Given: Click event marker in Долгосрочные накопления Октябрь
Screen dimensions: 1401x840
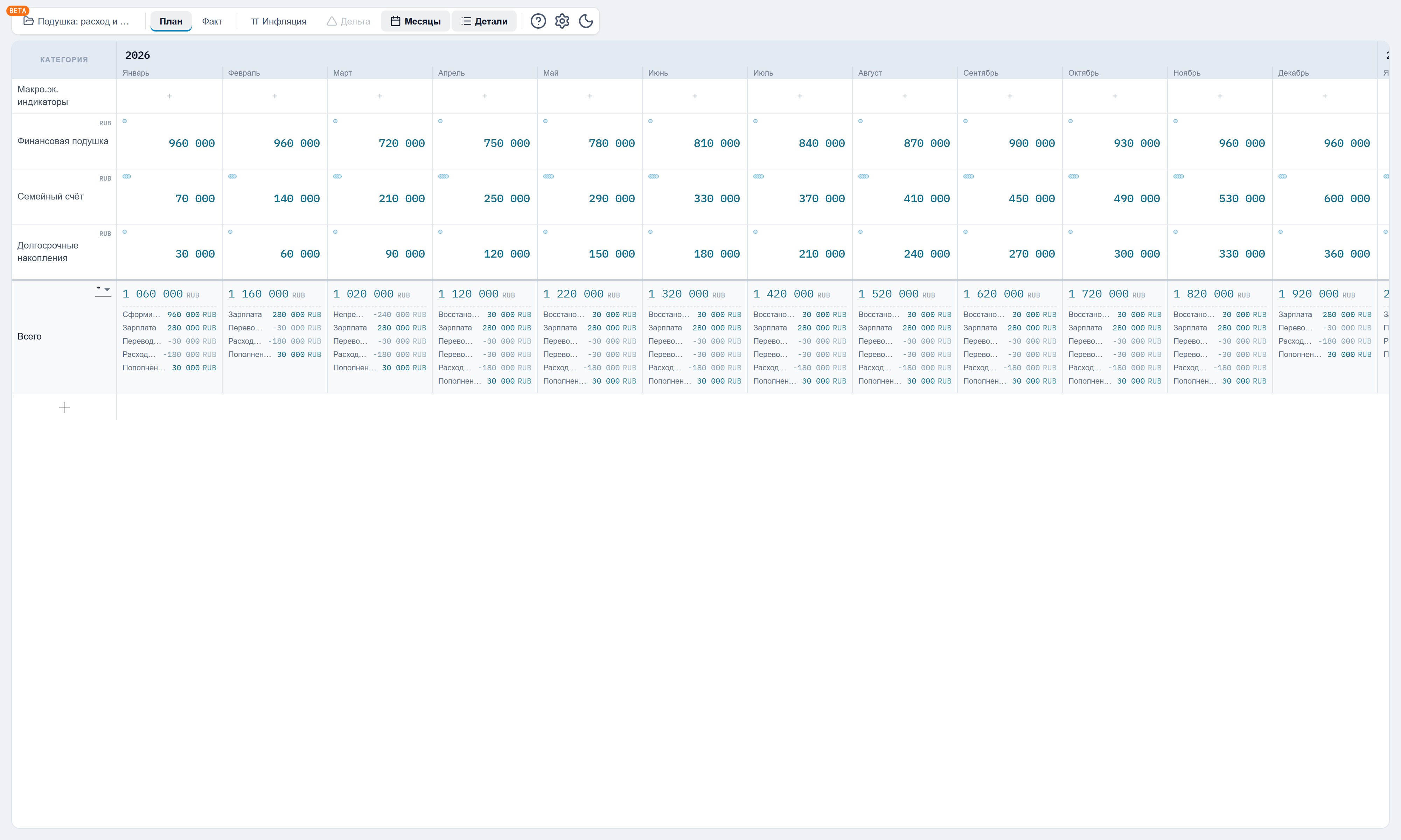Looking at the screenshot, I should pos(1071,231).
